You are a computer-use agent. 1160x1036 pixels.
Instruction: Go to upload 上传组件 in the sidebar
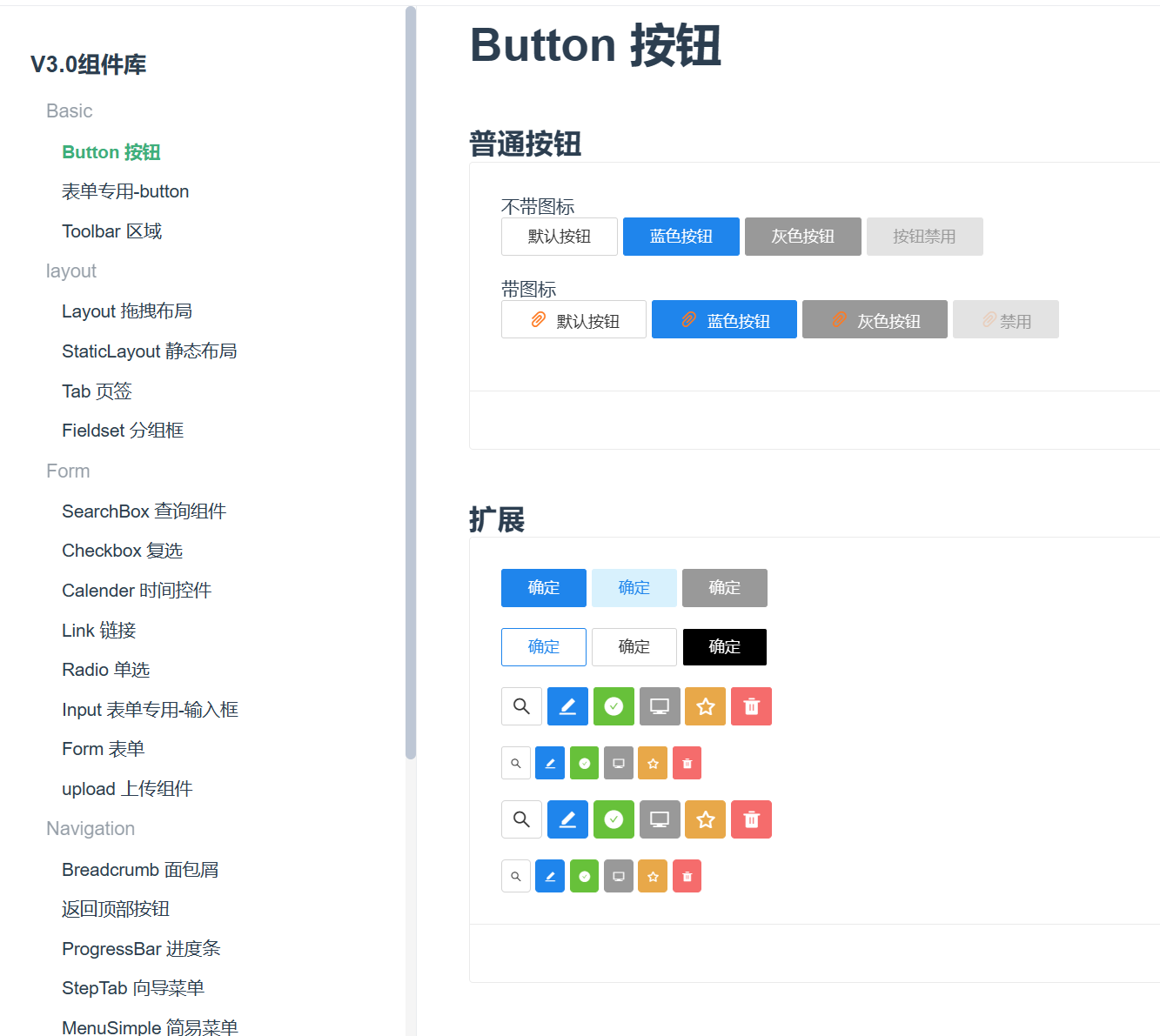coord(127,789)
